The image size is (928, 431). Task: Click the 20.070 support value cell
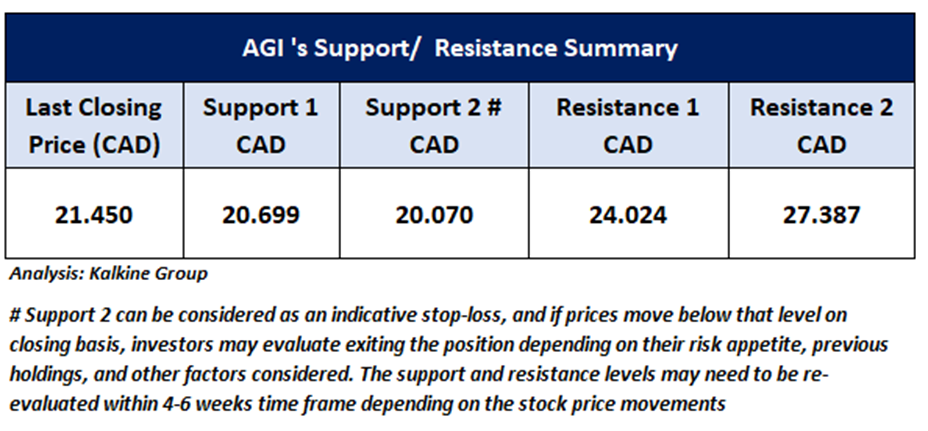point(432,214)
